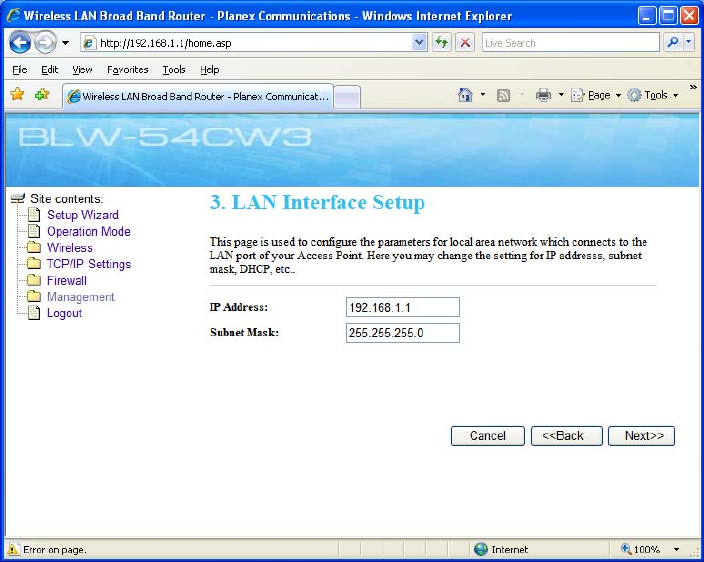
Task: Click the Subnet Mask input field
Action: click(x=403, y=333)
